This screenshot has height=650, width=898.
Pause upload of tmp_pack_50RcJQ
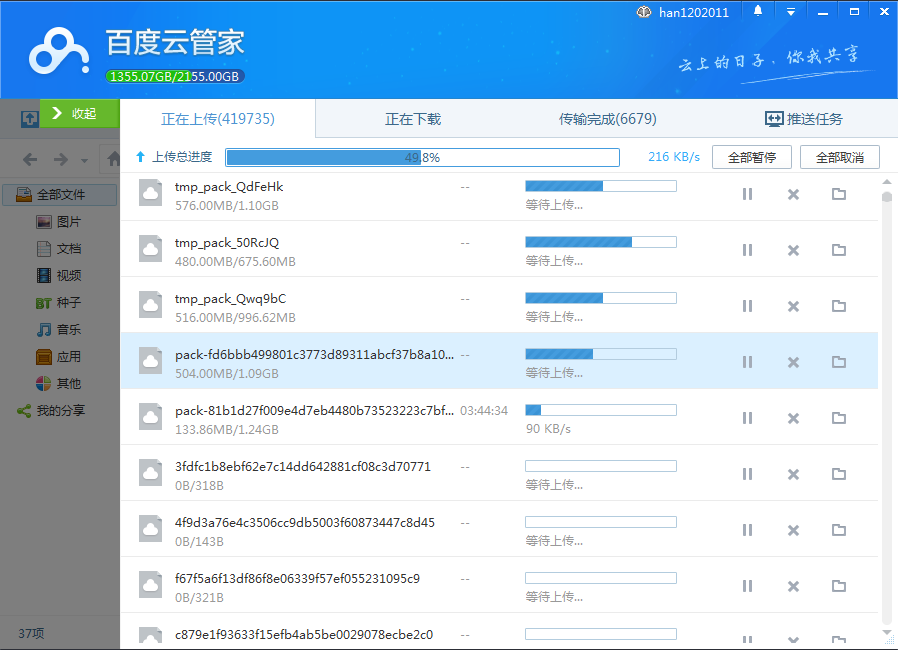click(x=747, y=250)
